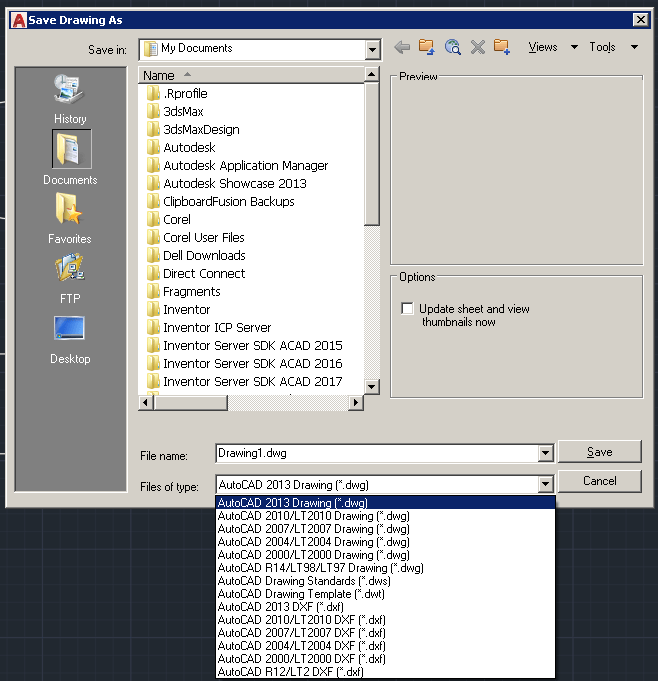Choose AutoCAD 2000/LT2000 DXF (*.dxf)

pyautogui.click(x=385, y=658)
